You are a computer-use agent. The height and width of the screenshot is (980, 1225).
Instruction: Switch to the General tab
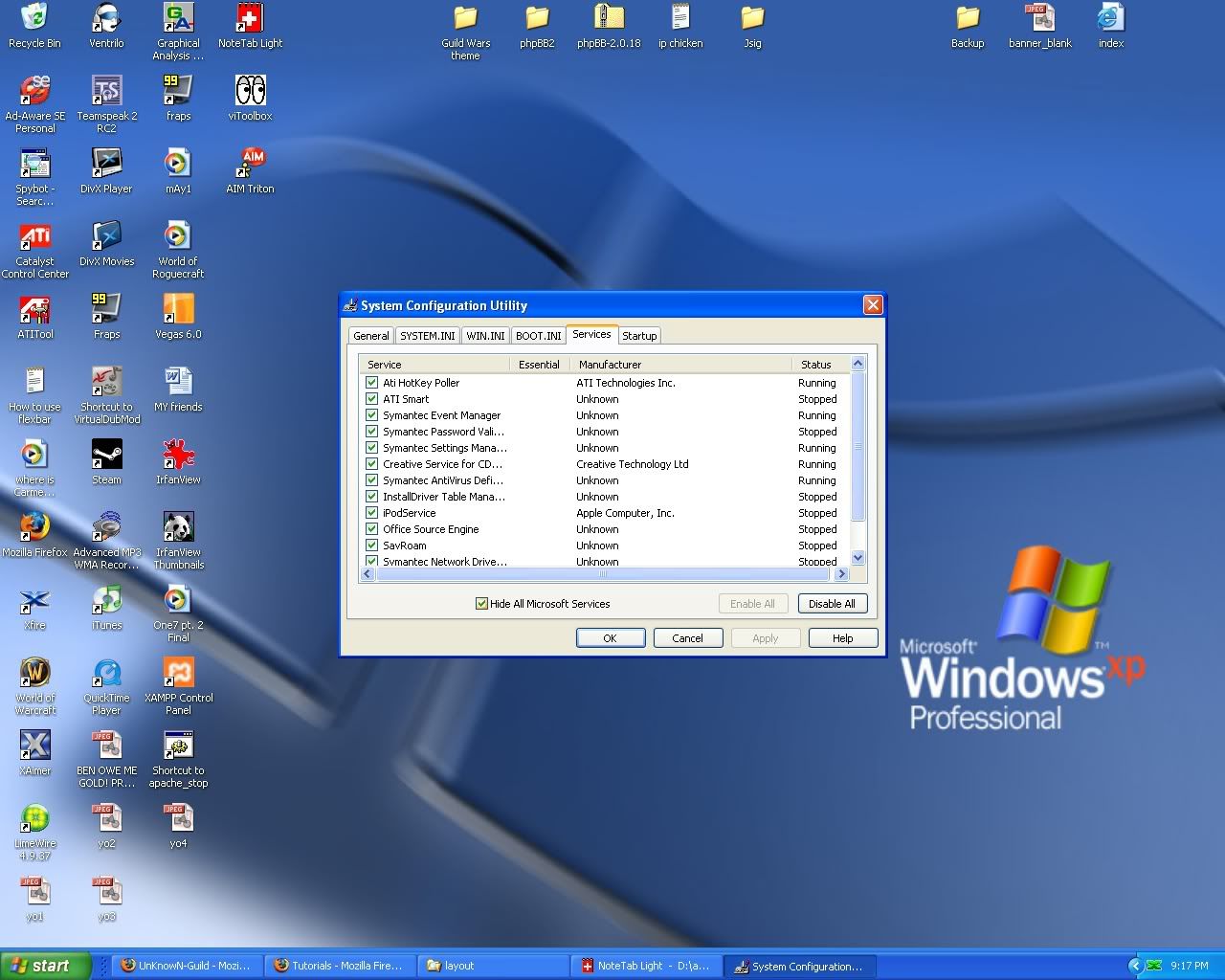pos(370,336)
